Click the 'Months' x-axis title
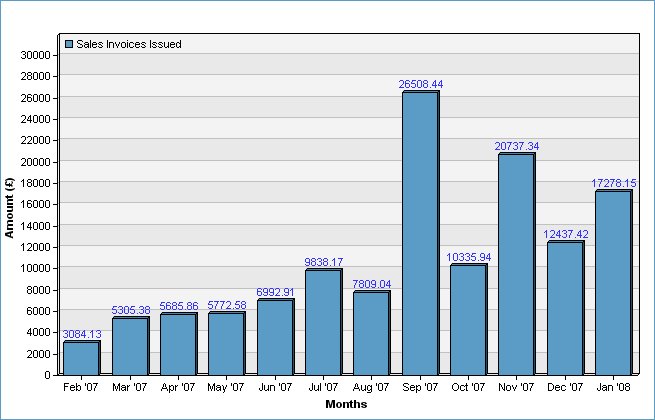The width and height of the screenshot is (655, 420). click(x=346, y=404)
